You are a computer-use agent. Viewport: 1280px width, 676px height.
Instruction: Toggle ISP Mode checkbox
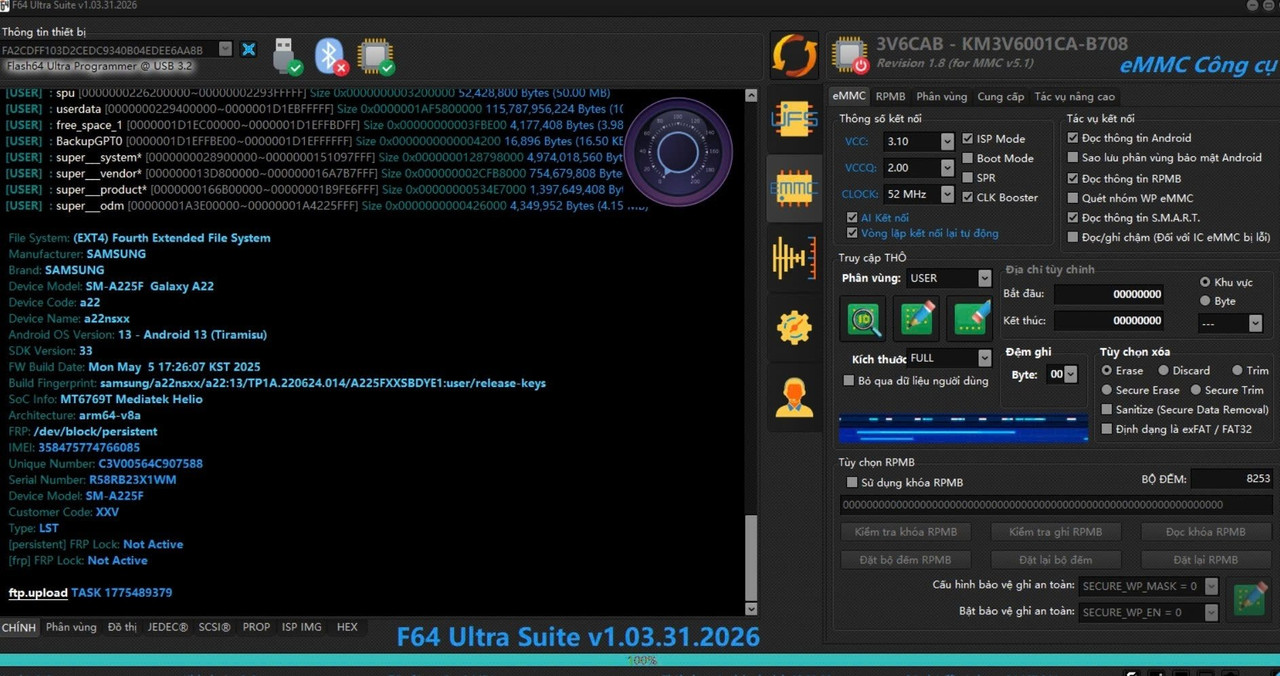pyautogui.click(x=968, y=139)
